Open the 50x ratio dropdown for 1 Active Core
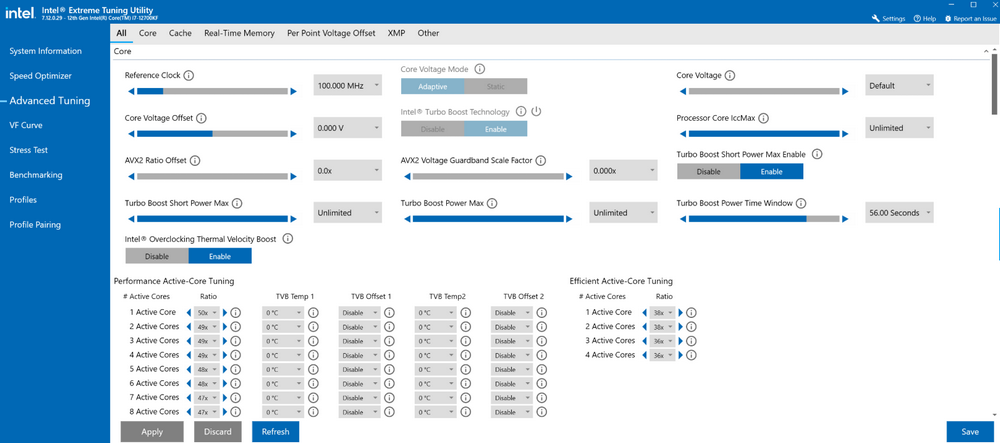This screenshot has height=443, width=1000. 208,313
